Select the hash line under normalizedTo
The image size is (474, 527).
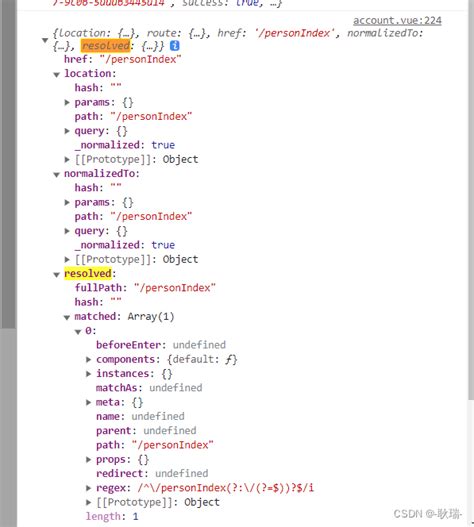pyautogui.click(x=97, y=188)
